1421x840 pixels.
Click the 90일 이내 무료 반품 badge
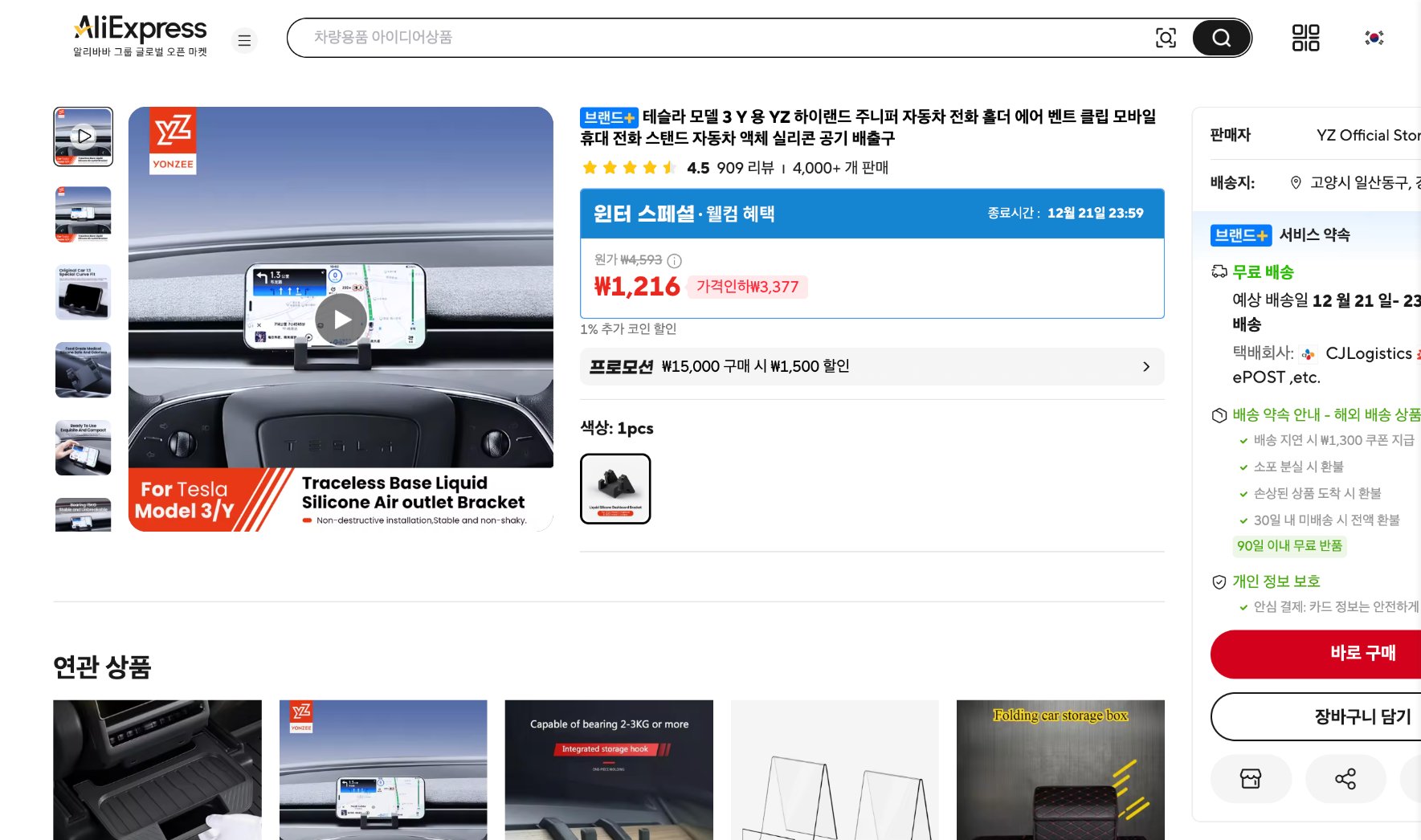click(x=1289, y=546)
